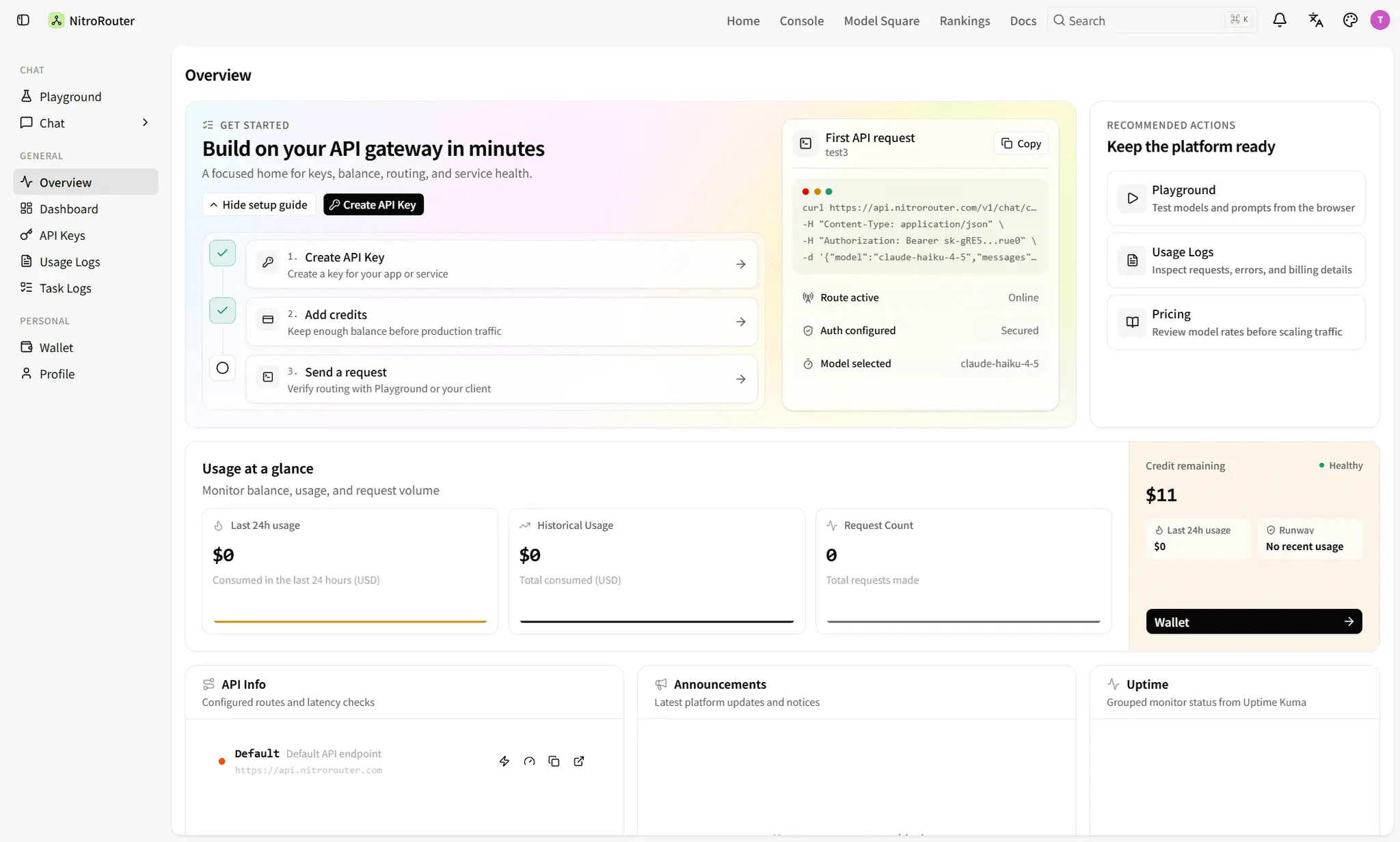Open the user avatar T

tap(1380, 21)
